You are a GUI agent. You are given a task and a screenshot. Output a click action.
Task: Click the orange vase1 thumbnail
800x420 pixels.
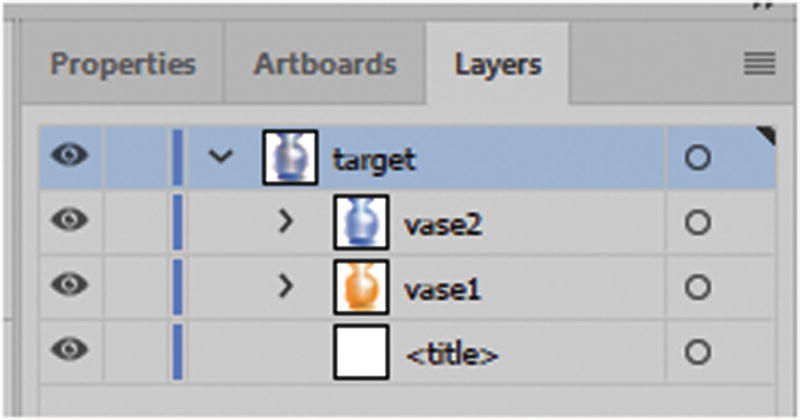click(x=360, y=287)
